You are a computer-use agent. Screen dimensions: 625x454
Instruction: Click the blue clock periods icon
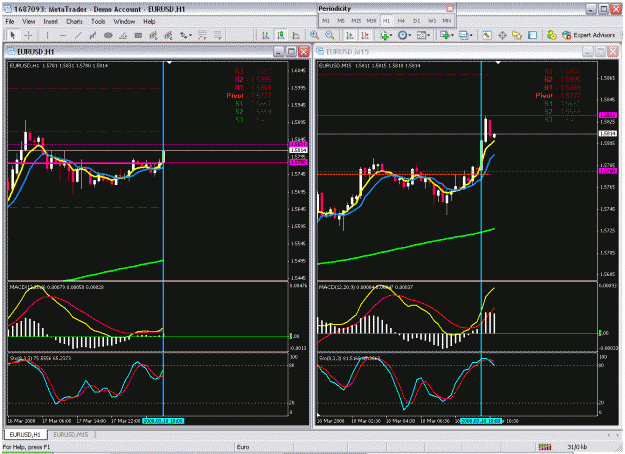click(402, 35)
